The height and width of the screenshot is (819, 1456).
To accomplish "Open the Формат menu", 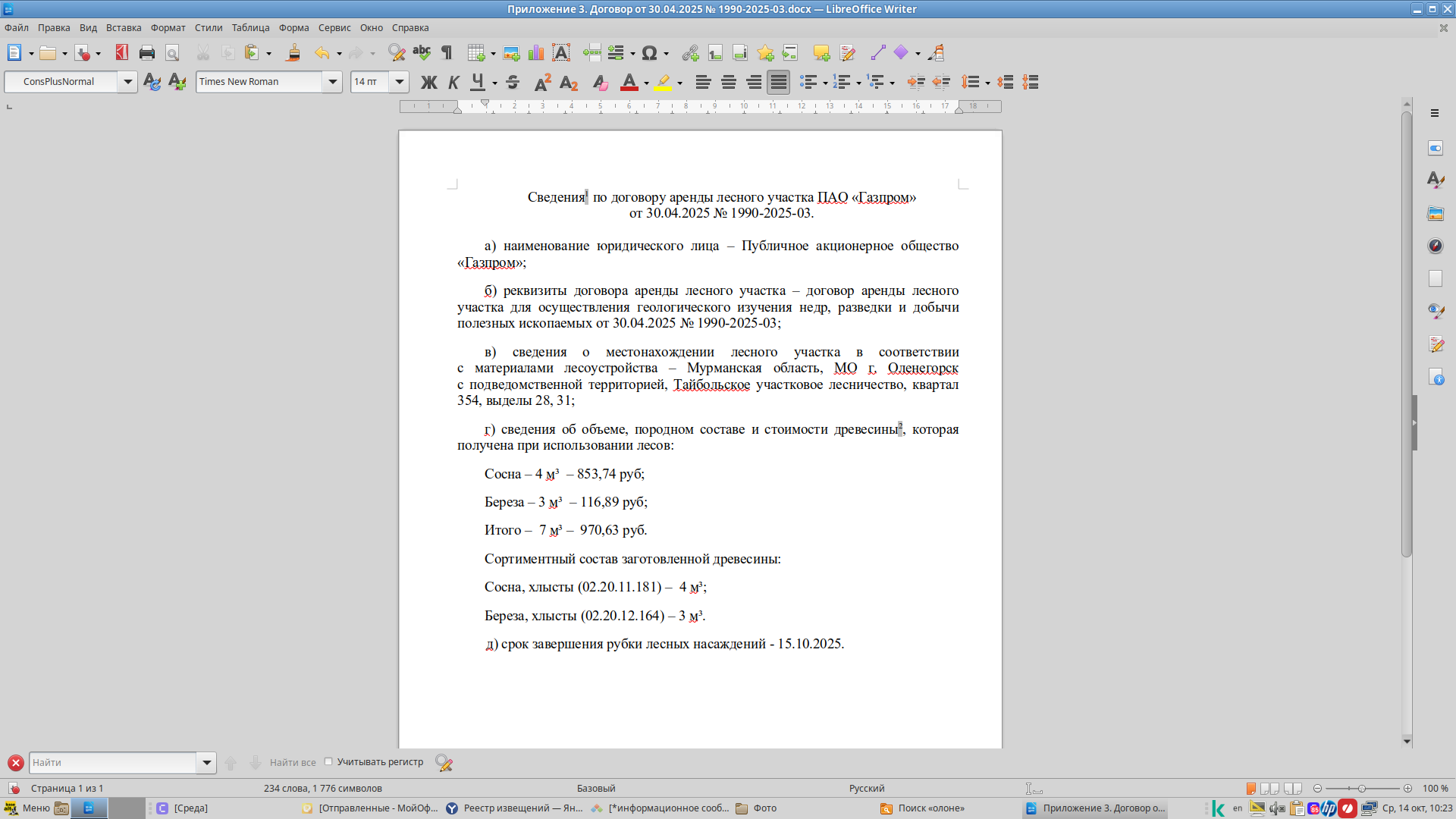I will [168, 28].
